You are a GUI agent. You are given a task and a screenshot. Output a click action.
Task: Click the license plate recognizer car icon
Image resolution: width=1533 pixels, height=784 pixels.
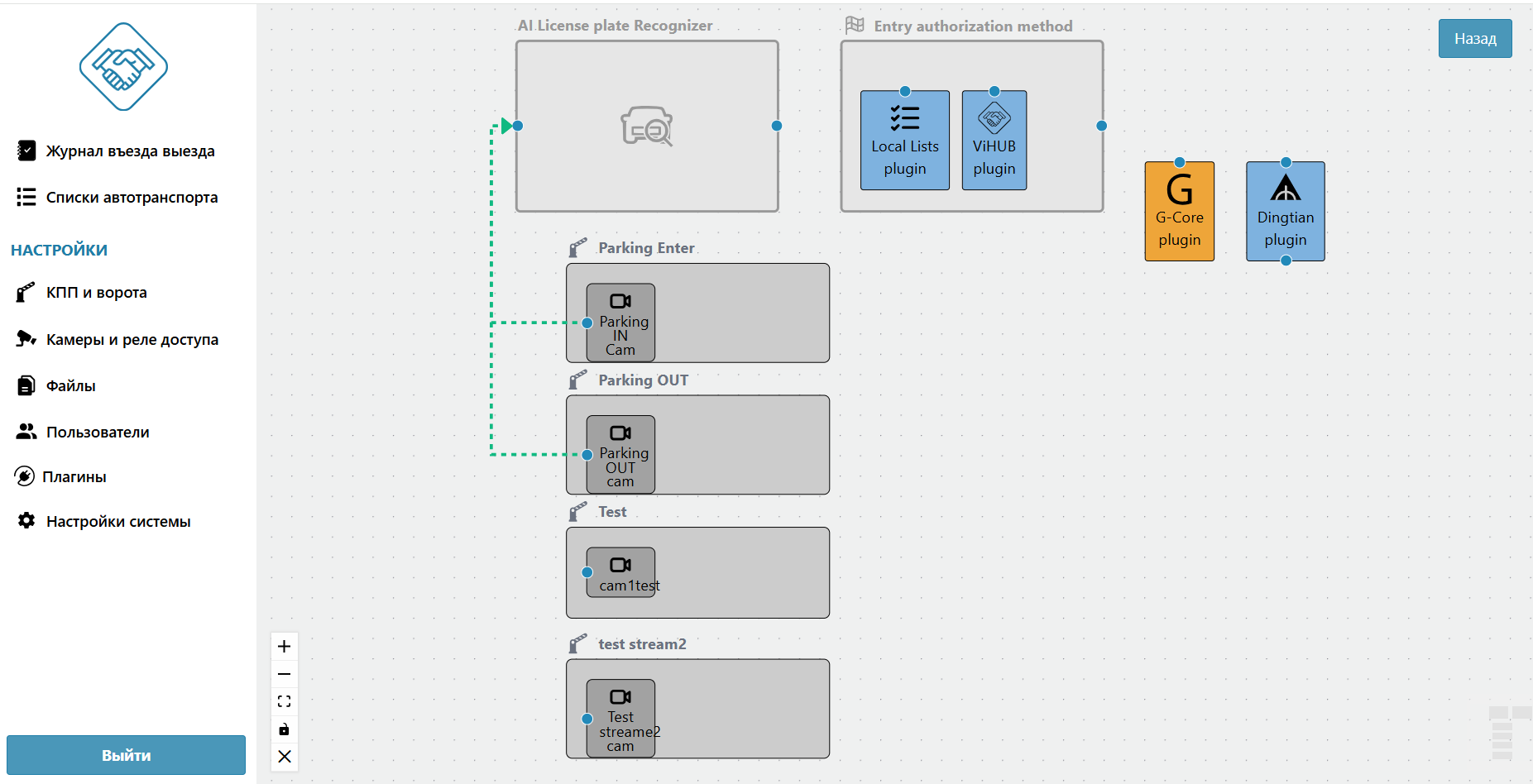[x=646, y=127]
